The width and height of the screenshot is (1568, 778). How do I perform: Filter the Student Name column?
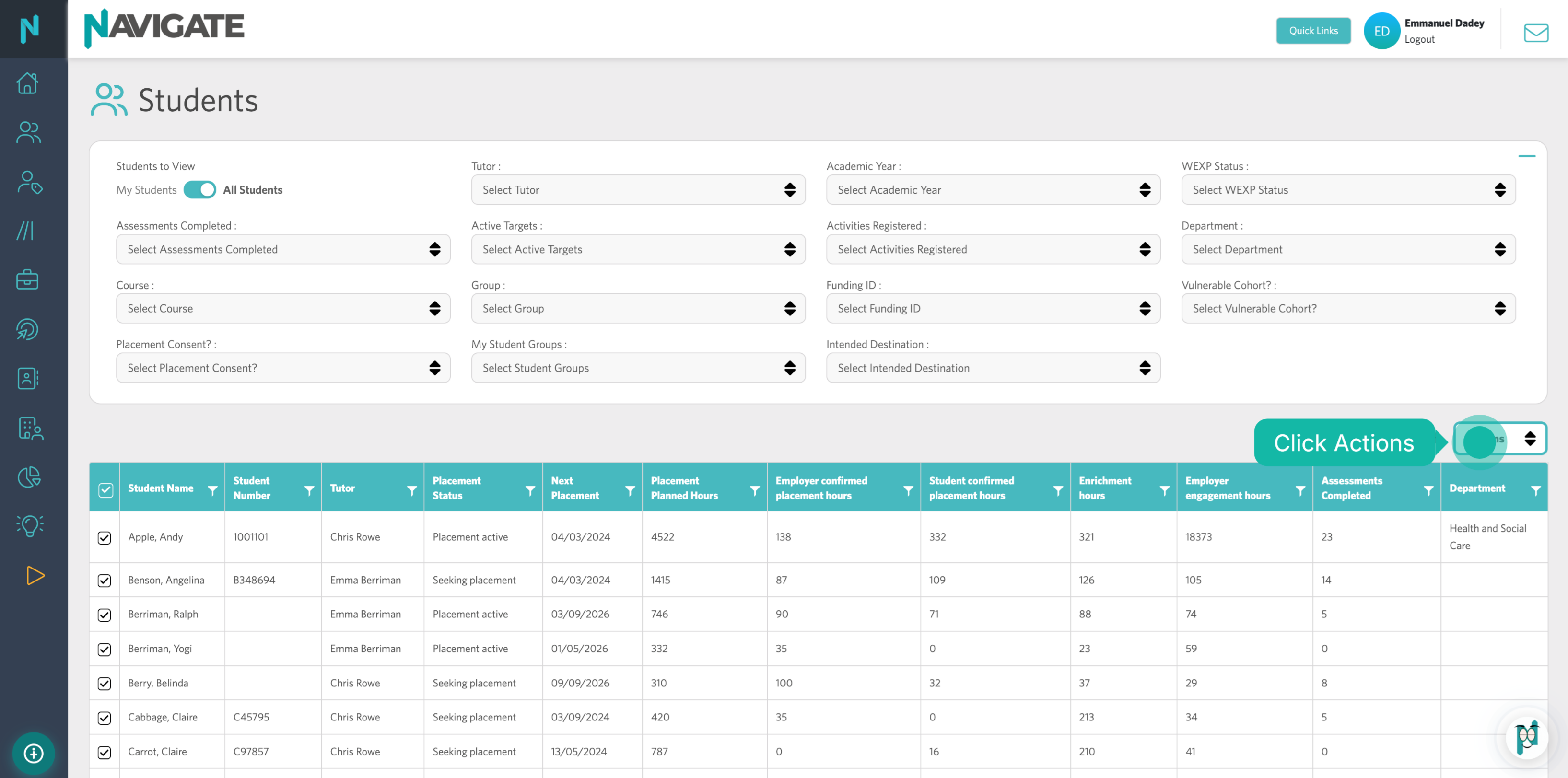click(x=212, y=490)
